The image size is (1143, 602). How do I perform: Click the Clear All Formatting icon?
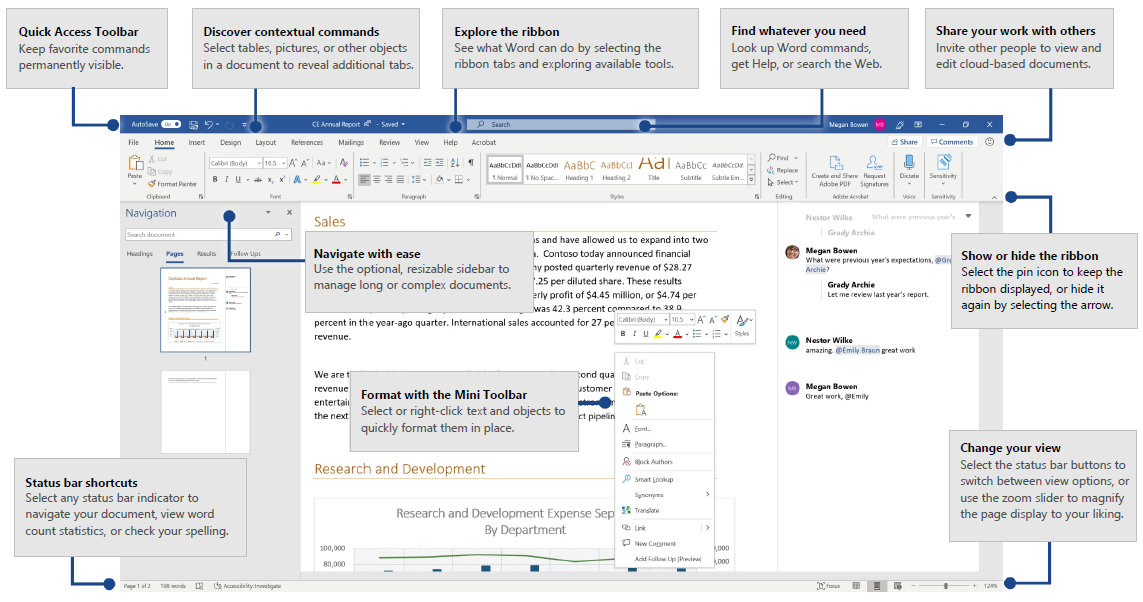pyautogui.click(x=344, y=163)
